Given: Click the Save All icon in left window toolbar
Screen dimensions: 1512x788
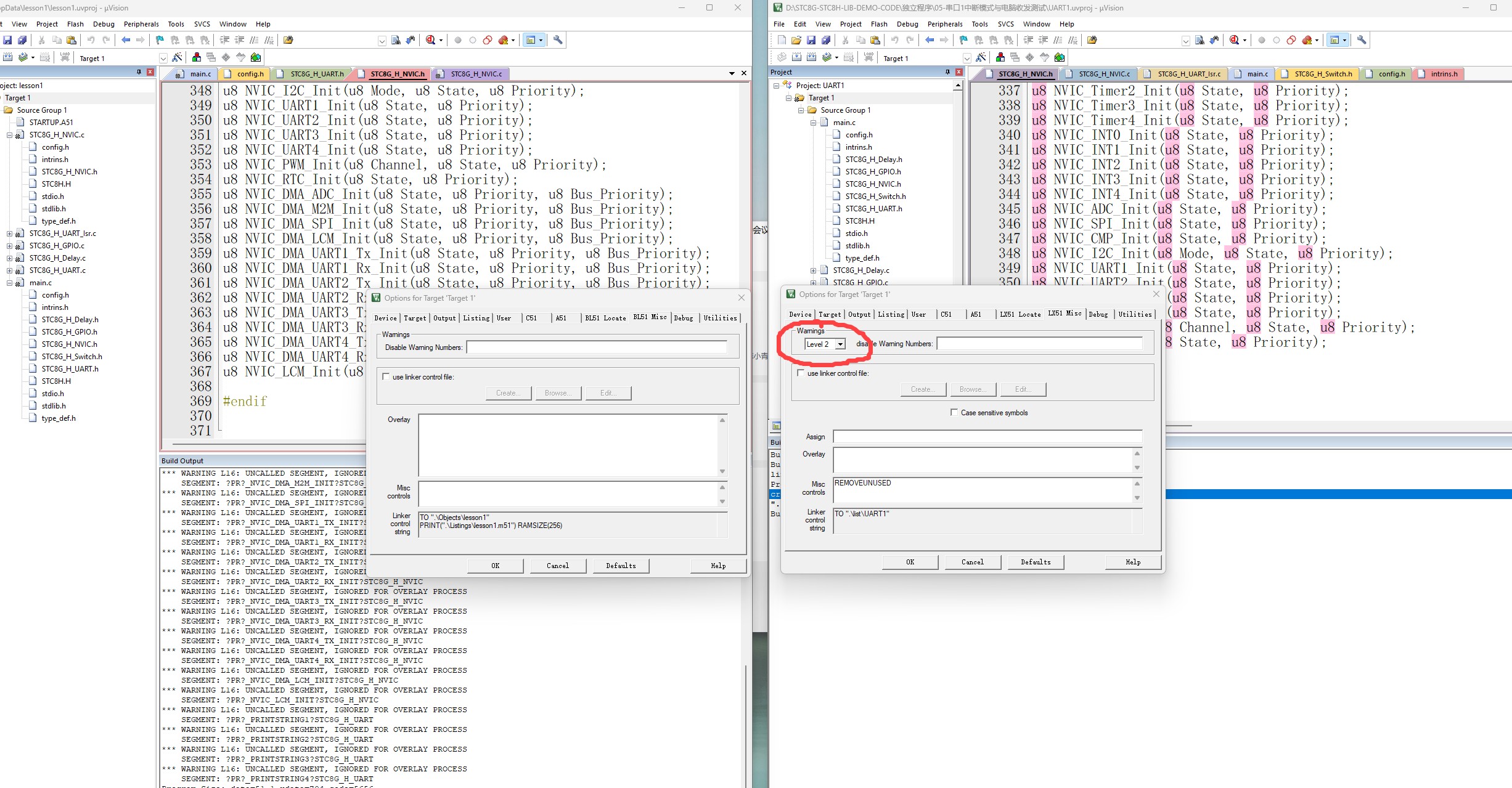Looking at the screenshot, I should pos(22,40).
